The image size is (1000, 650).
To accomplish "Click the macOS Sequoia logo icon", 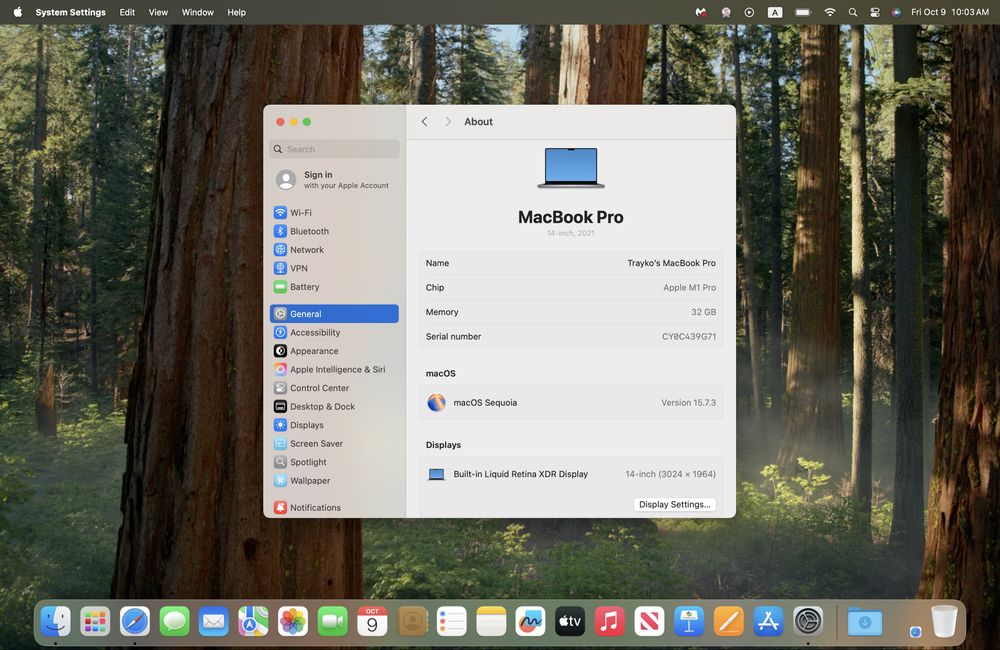I will pos(436,403).
